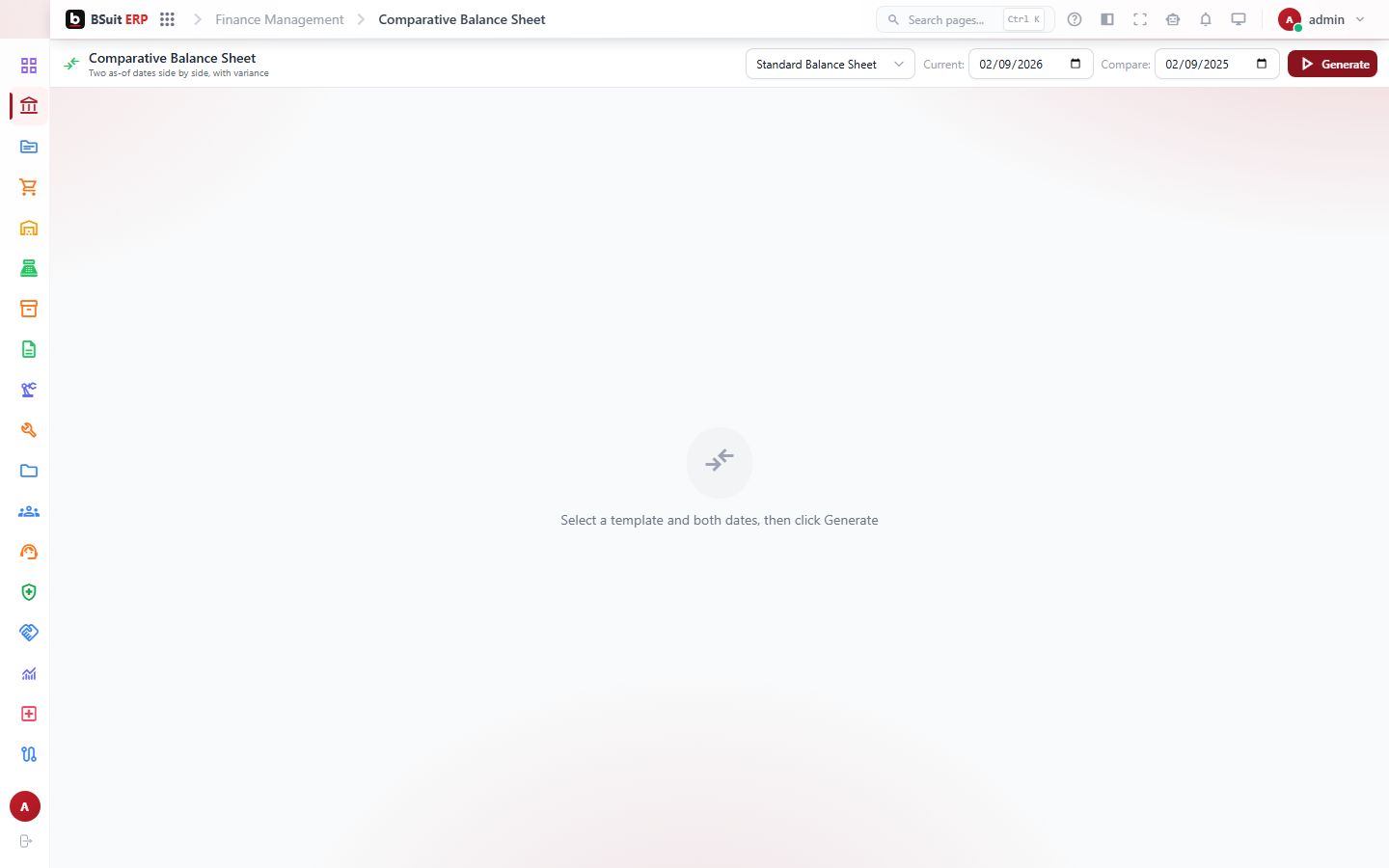Click the handshake CRM sidebar icon
This screenshot has height=868, width=1389.
(x=29, y=633)
